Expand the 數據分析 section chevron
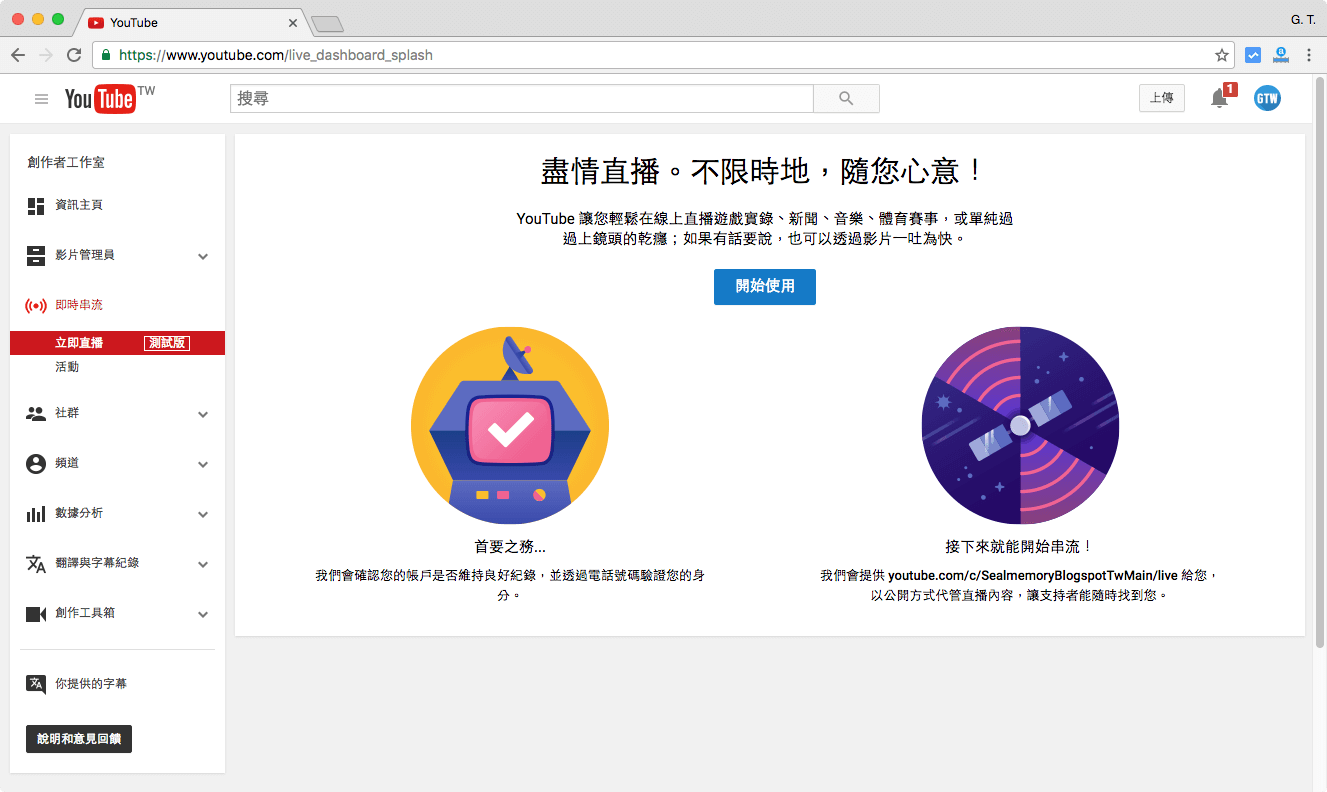Viewport: 1327px width, 792px height. [x=203, y=513]
